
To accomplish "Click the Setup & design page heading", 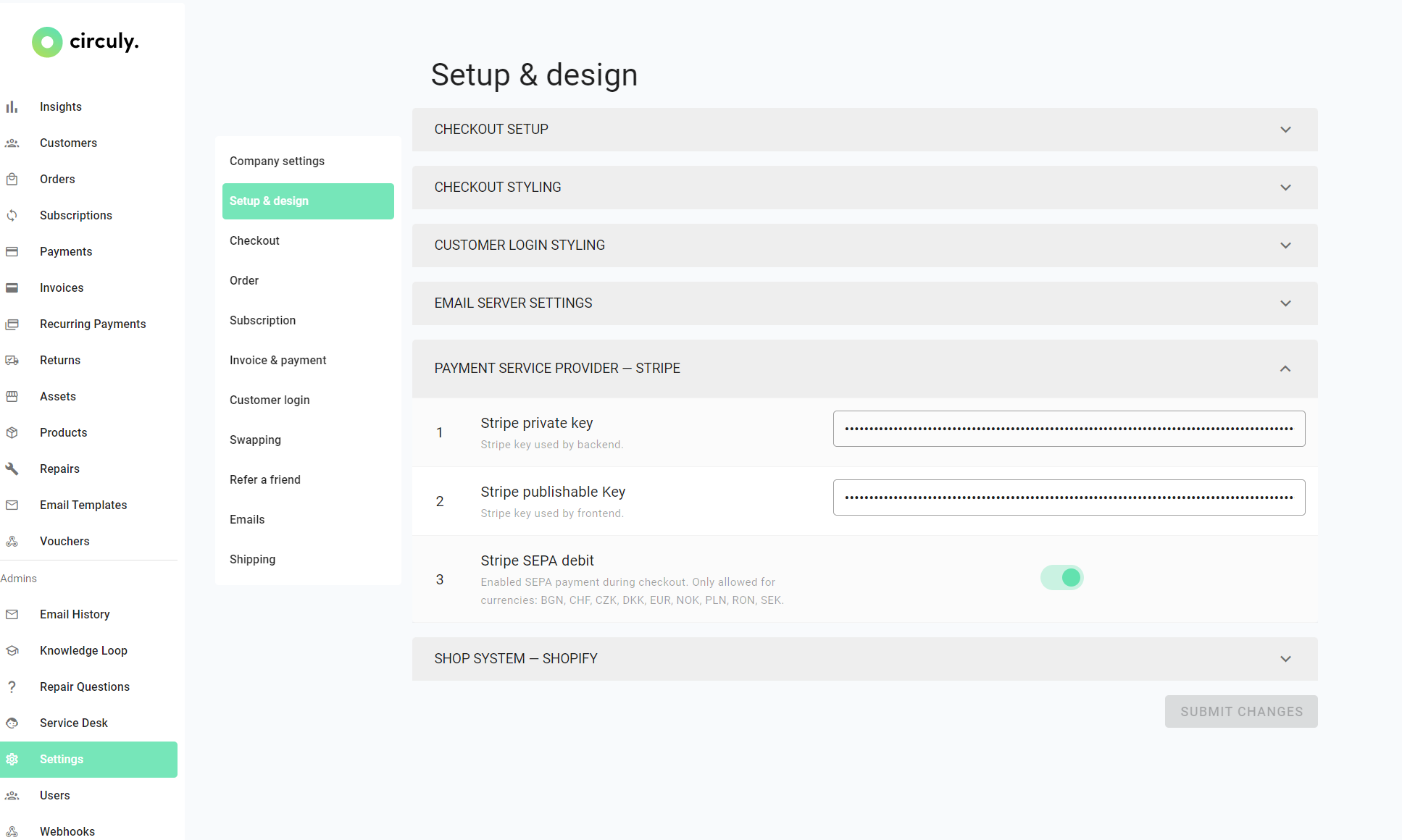I will [534, 75].
